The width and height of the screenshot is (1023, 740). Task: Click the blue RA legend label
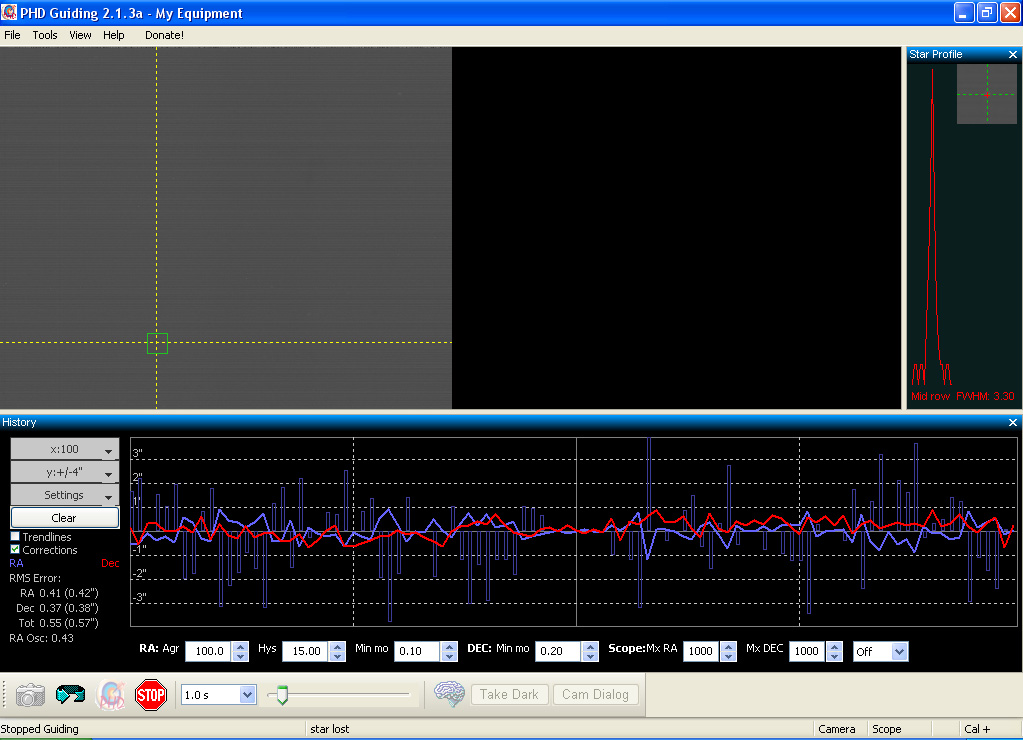click(16, 563)
